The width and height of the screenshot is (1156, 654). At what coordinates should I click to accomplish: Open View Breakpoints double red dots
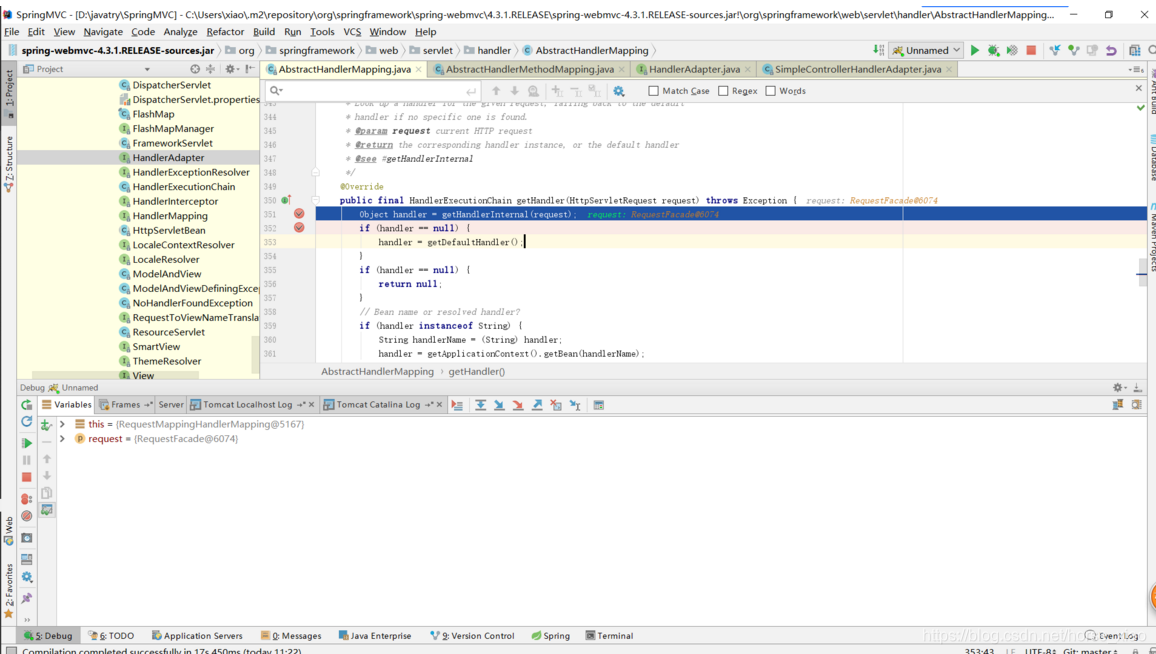(x=27, y=499)
